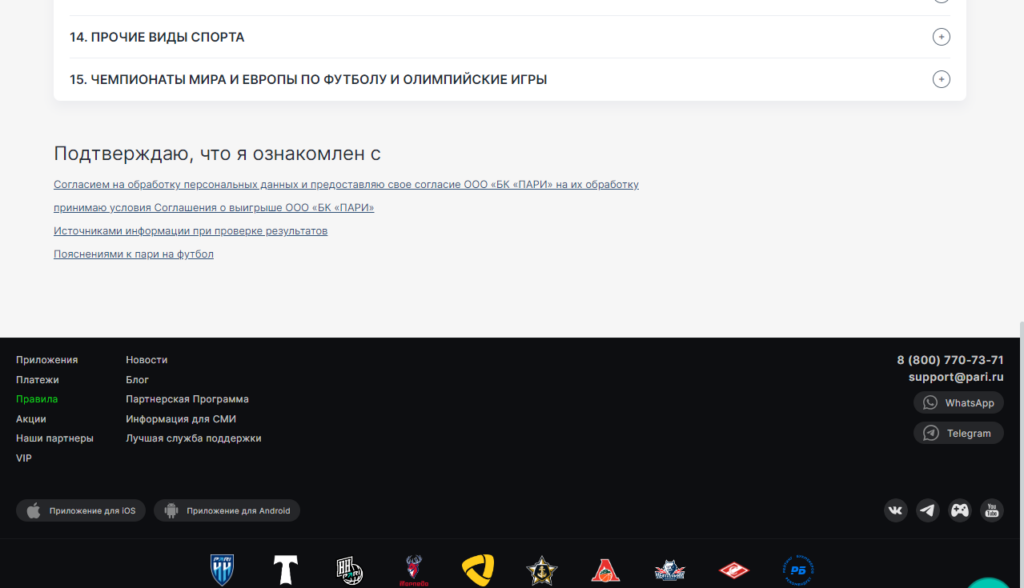This screenshot has height=588, width=1024.
Task: Select the highlighted 'Правила' footer link
Action: pos(37,399)
